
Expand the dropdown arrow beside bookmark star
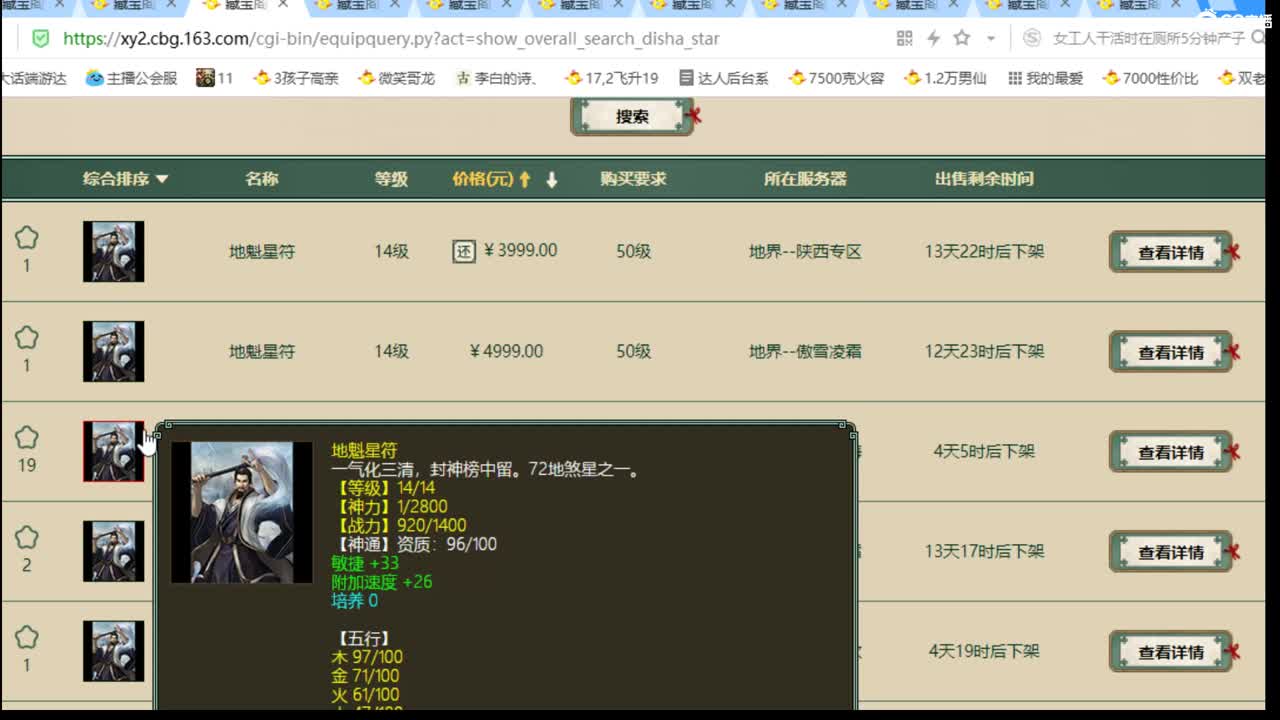991,39
